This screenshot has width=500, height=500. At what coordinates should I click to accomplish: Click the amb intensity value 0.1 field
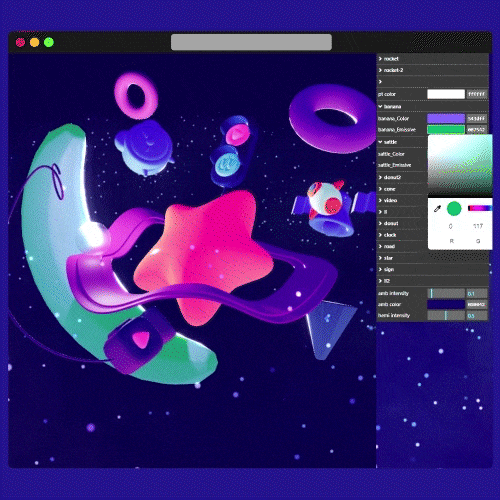(x=477, y=293)
